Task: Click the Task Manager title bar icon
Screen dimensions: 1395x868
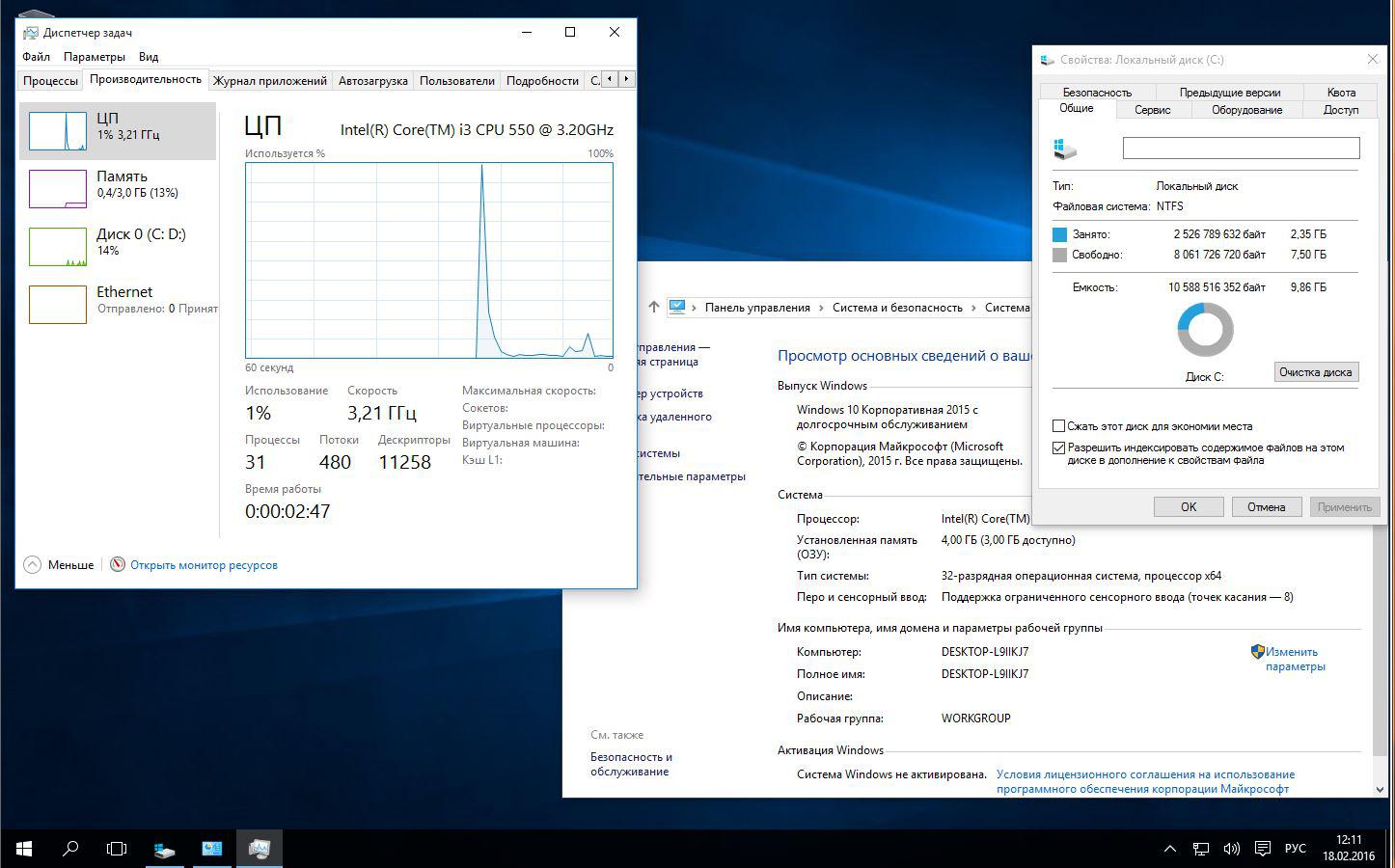Action: coord(31,33)
